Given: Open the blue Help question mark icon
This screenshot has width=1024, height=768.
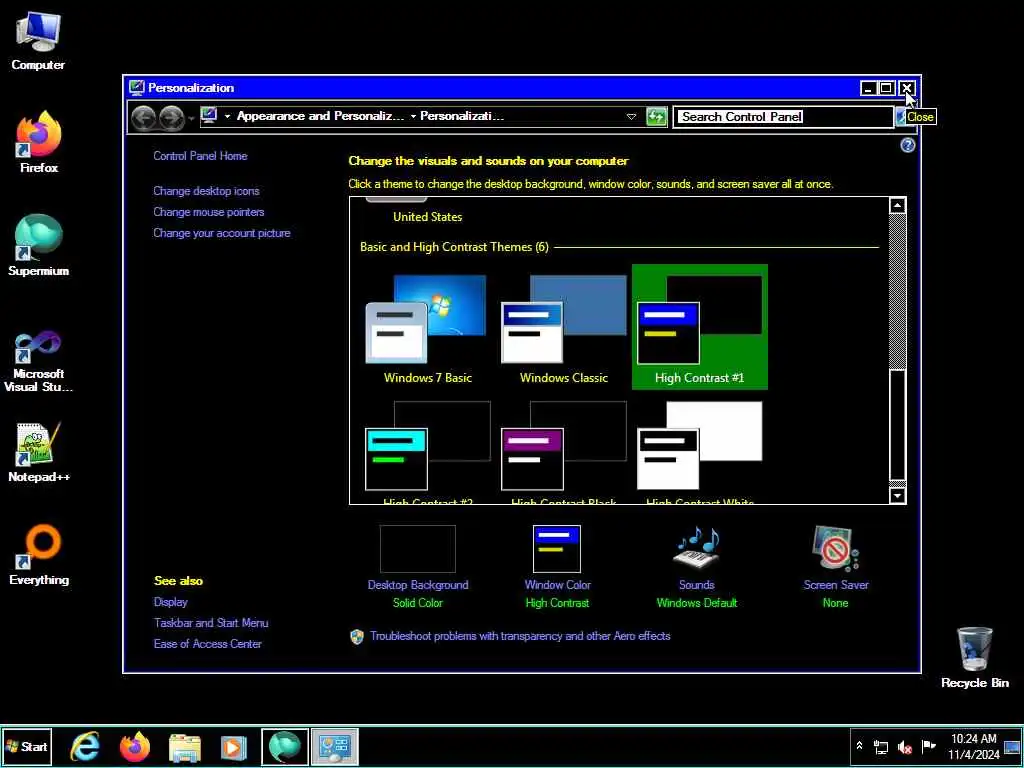Looking at the screenshot, I should [907, 146].
